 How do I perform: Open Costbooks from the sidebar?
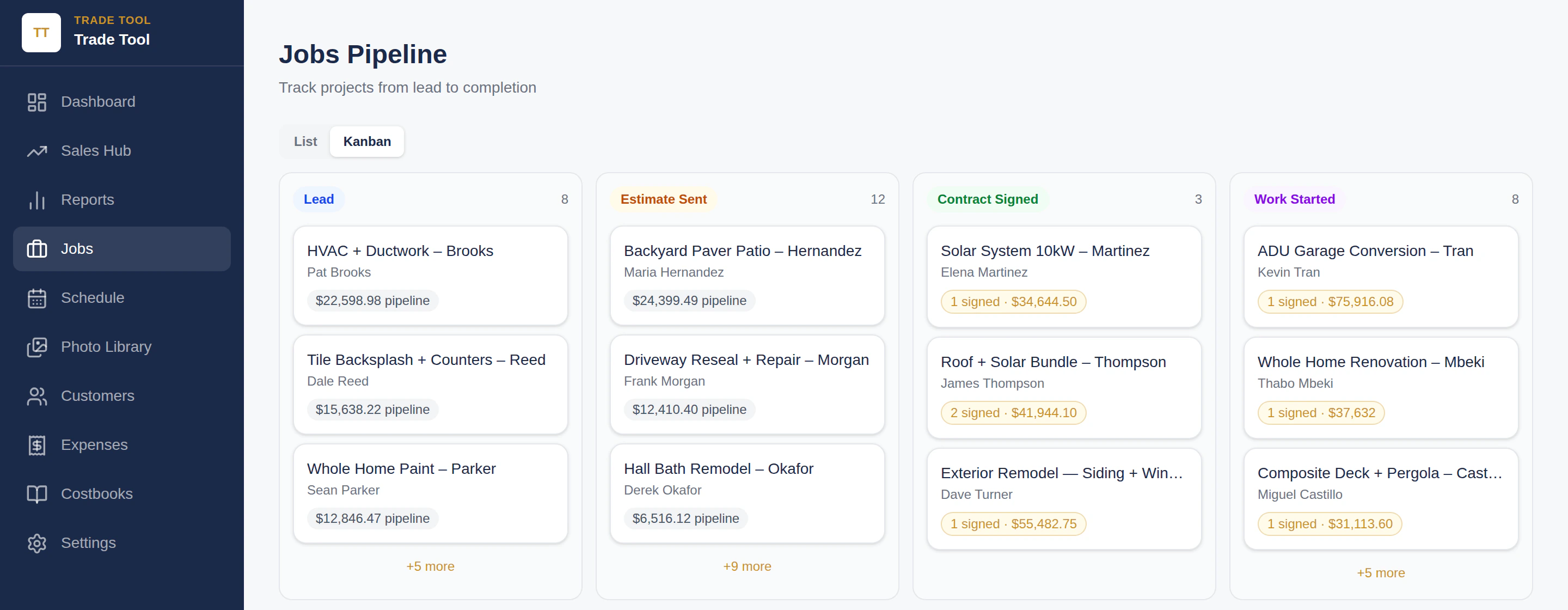(x=122, y=494)
